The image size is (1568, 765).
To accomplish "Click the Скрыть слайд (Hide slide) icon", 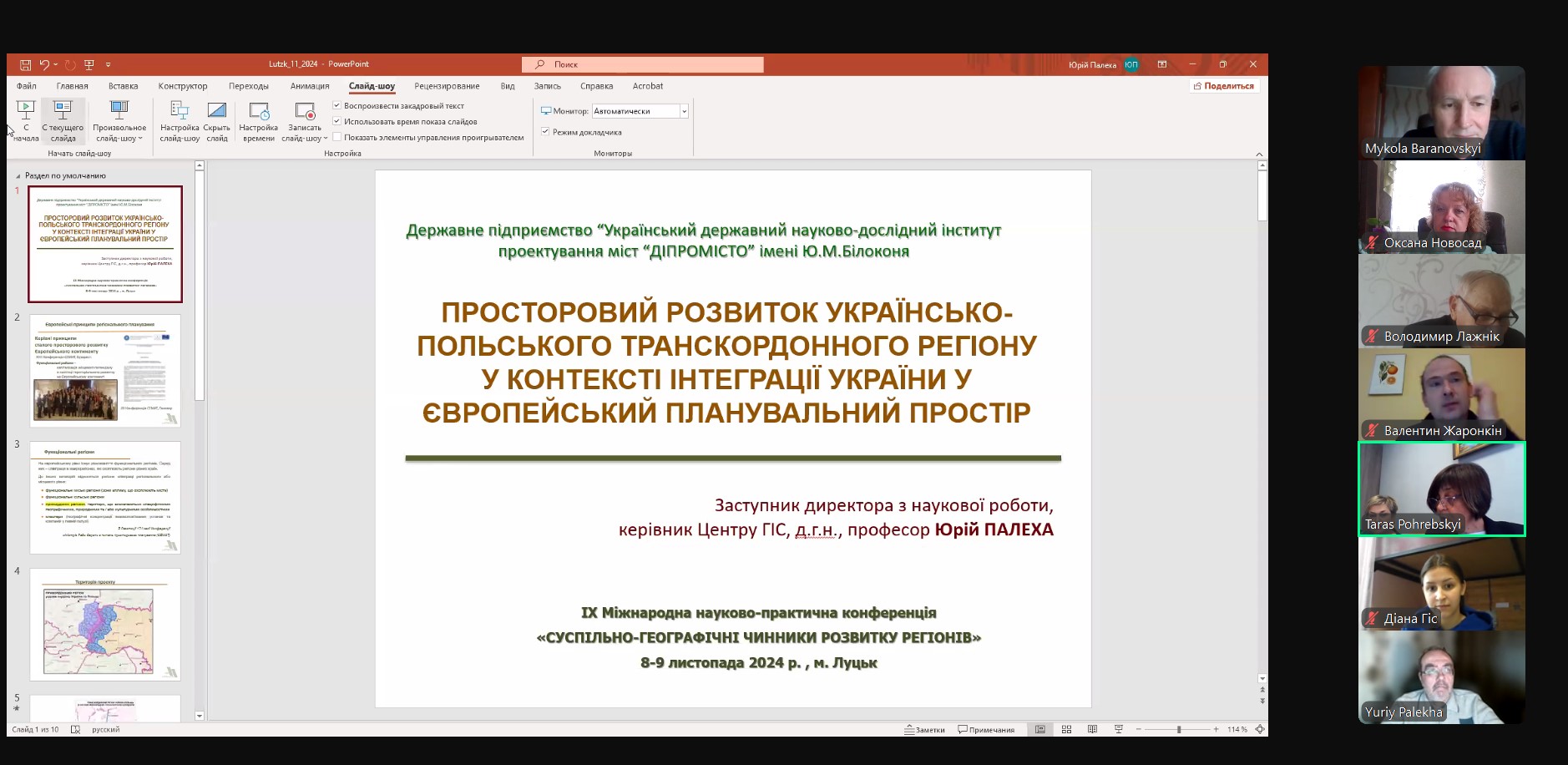I will (217, 121).
